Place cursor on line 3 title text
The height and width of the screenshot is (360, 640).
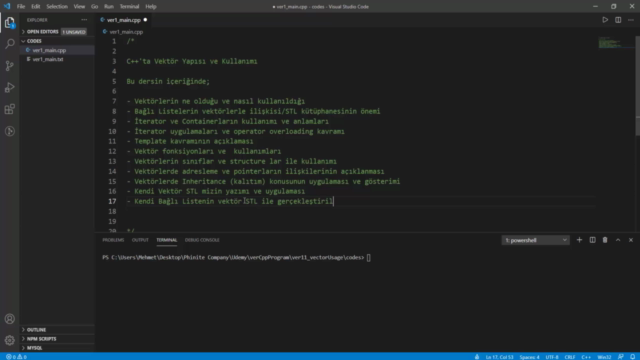pos(192,61)
